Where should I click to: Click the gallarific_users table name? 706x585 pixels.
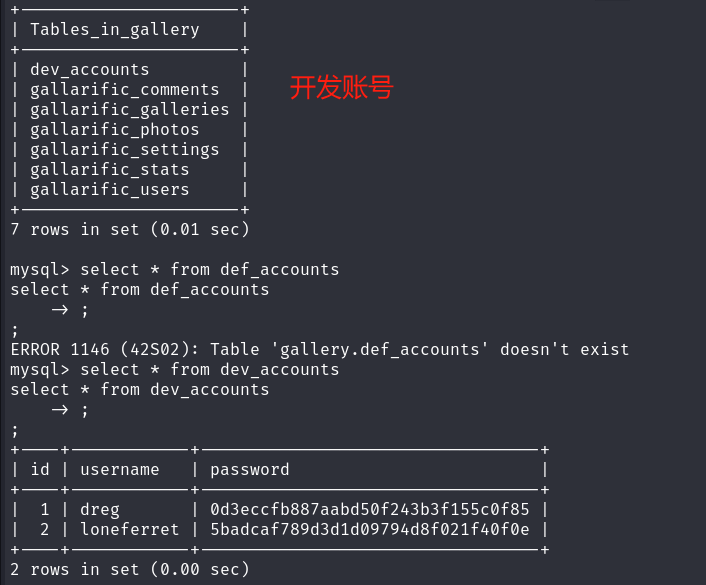[x=110, y=190]
